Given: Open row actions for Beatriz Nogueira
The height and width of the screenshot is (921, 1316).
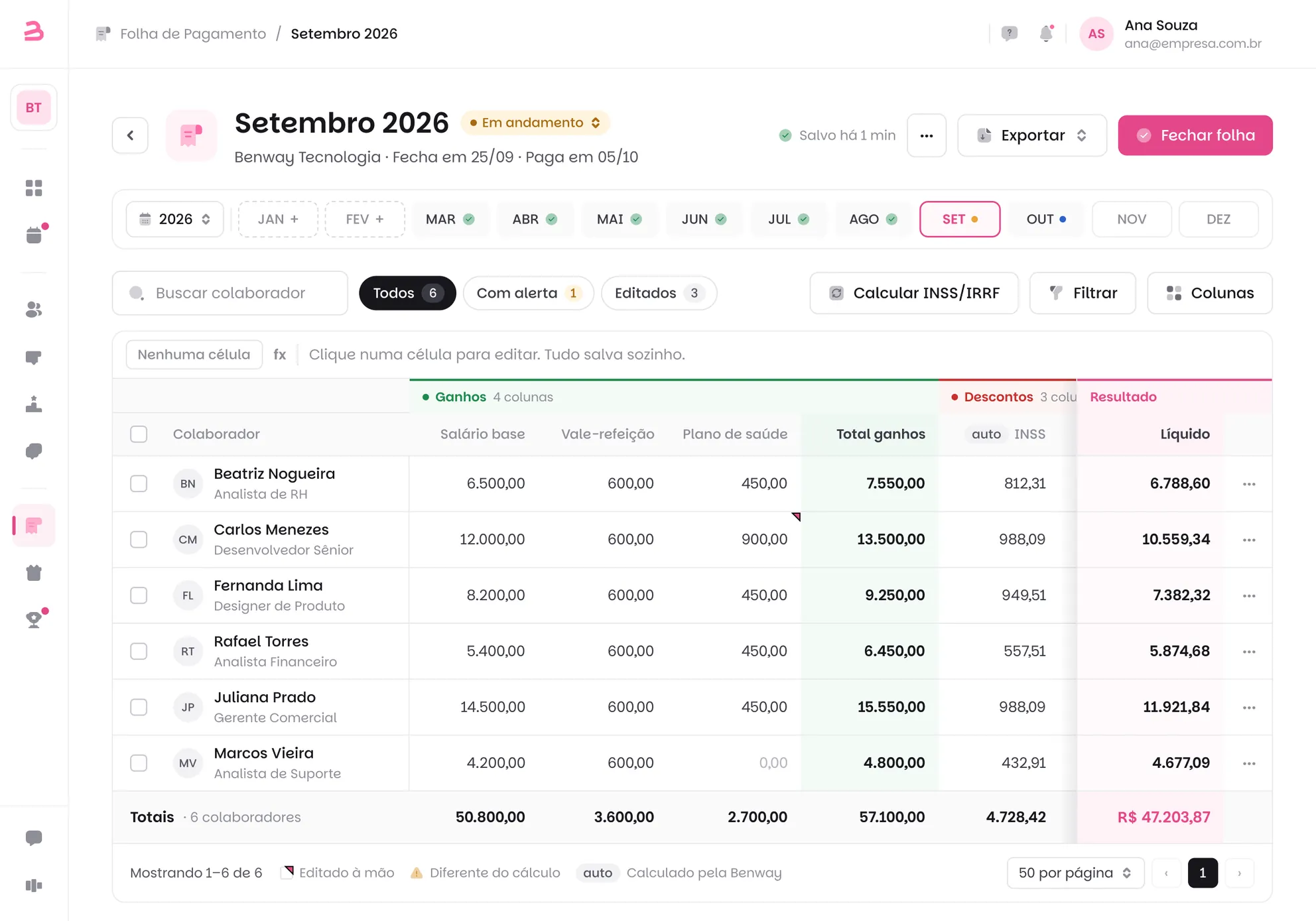Looking at the screenshot, I should (1249, 484).
